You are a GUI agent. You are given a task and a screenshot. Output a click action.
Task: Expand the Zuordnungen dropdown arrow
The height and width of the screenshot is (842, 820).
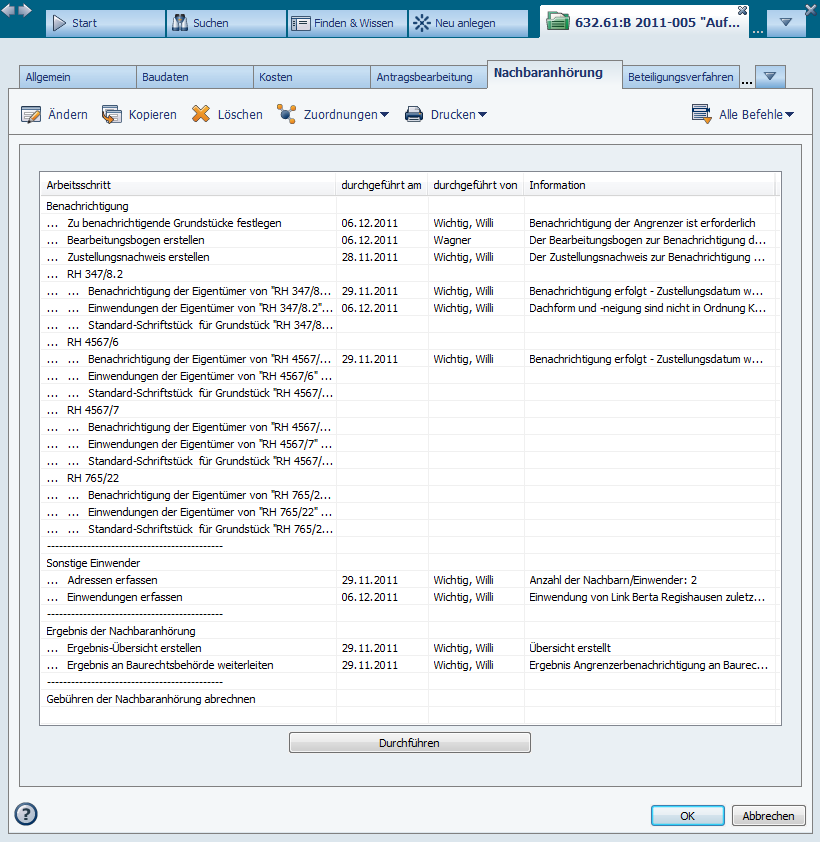[x=385, y=115]
